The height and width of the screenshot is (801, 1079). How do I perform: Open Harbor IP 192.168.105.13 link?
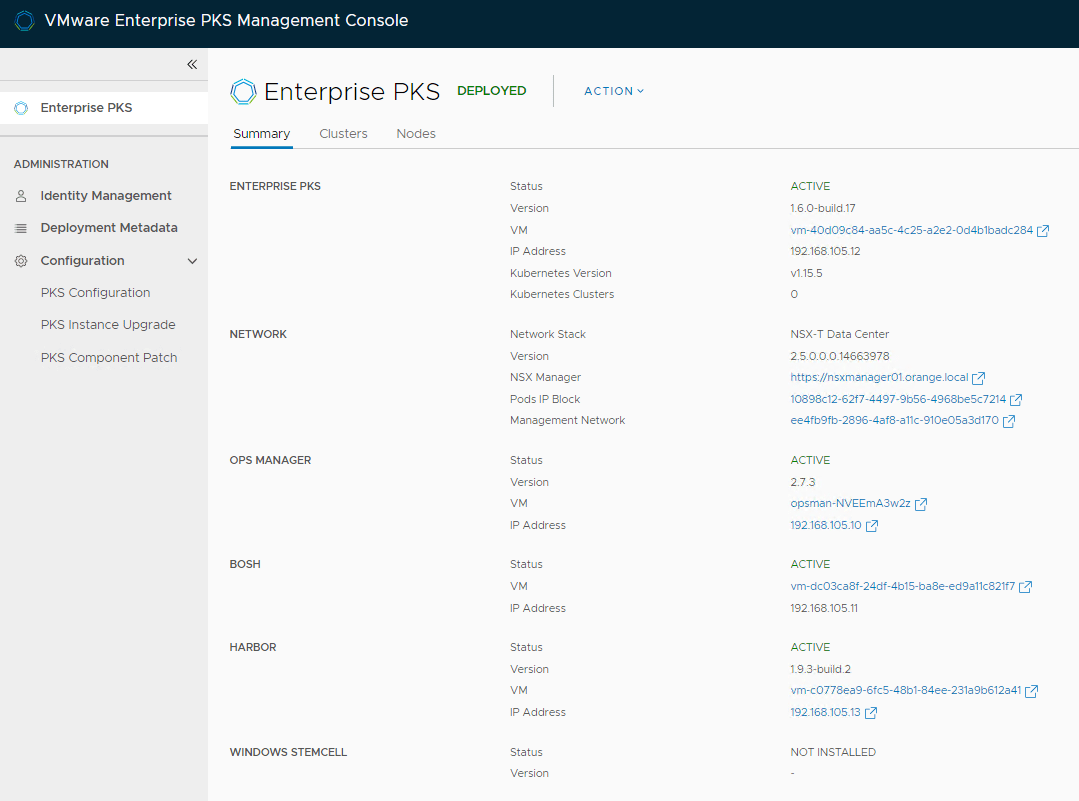tap(826, 712)
